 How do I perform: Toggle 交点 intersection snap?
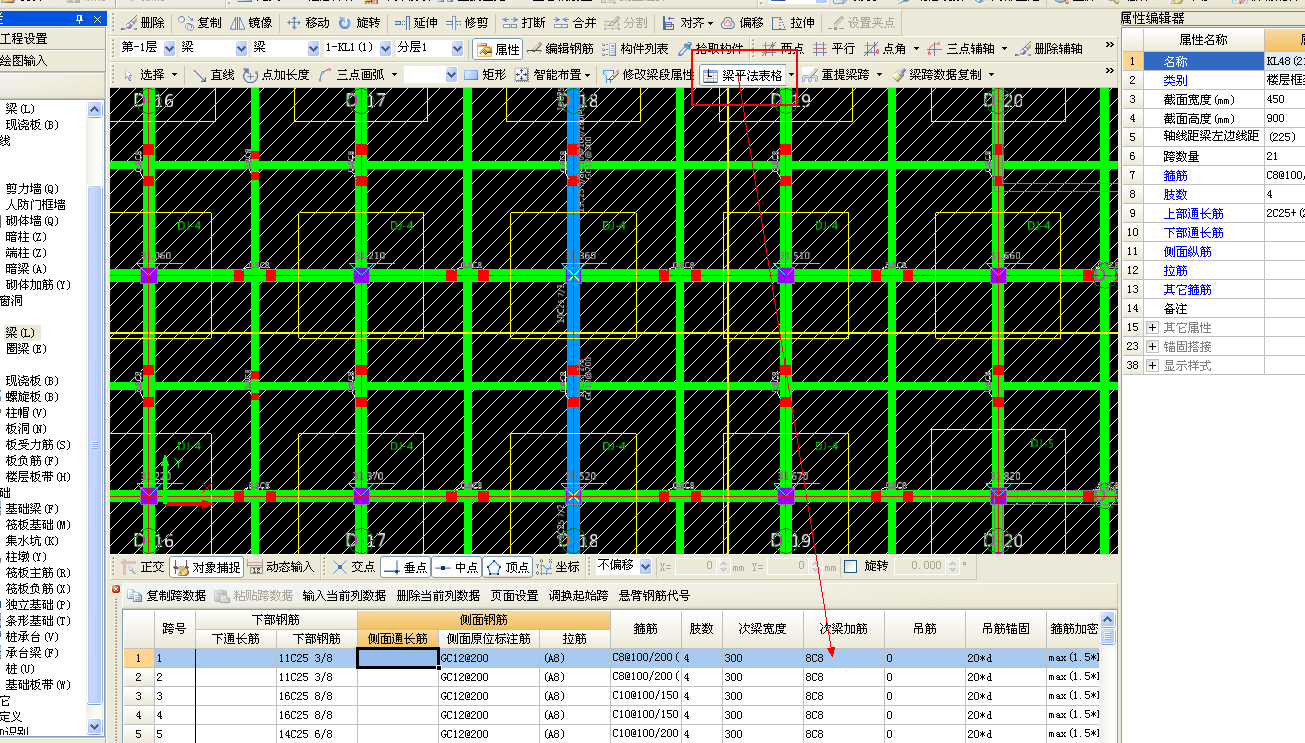[354, 567]
